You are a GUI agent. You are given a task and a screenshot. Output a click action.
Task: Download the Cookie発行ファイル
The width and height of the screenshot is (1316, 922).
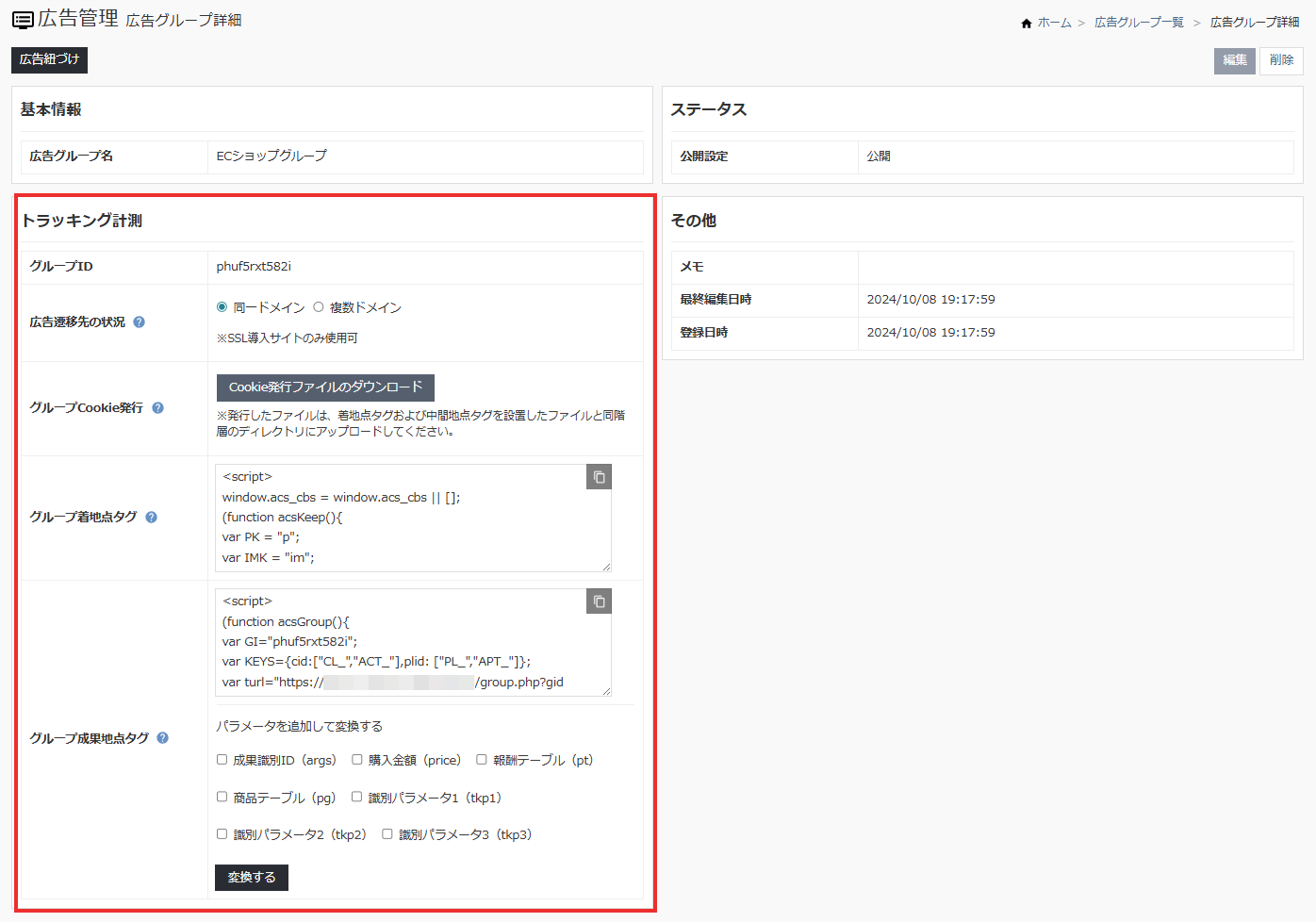click(325, 387)
